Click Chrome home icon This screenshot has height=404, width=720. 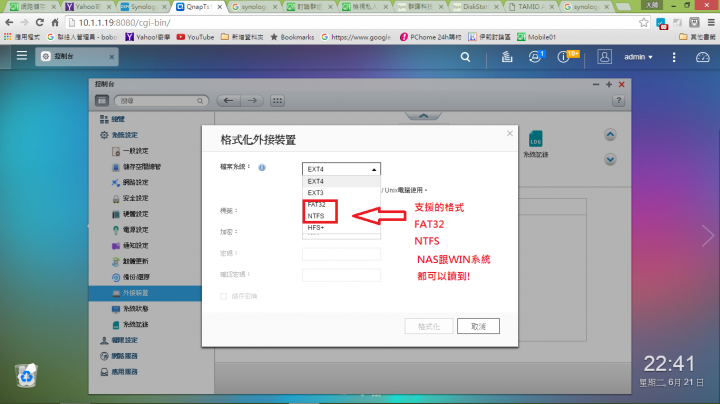point(55,22)
